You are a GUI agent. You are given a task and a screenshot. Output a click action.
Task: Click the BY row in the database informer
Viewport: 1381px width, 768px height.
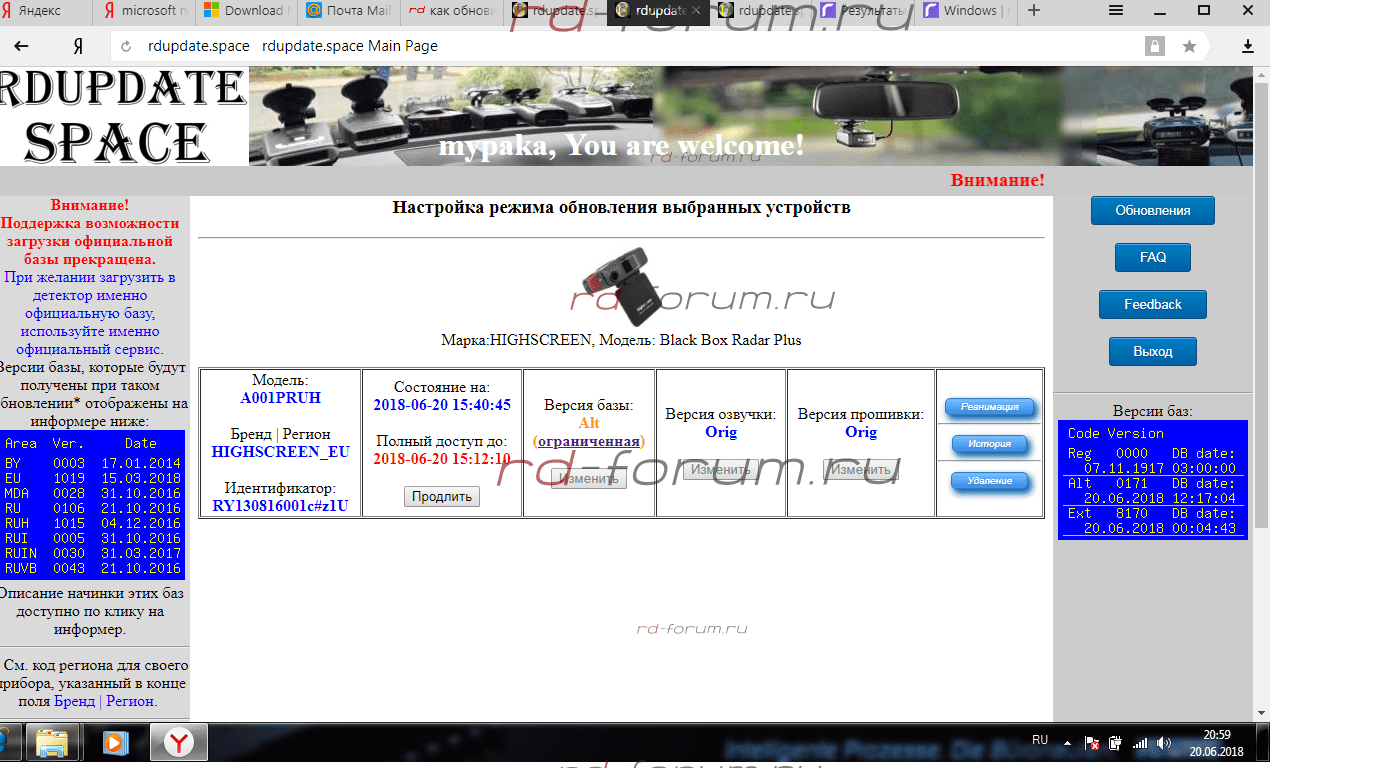[x=92, y=463]
